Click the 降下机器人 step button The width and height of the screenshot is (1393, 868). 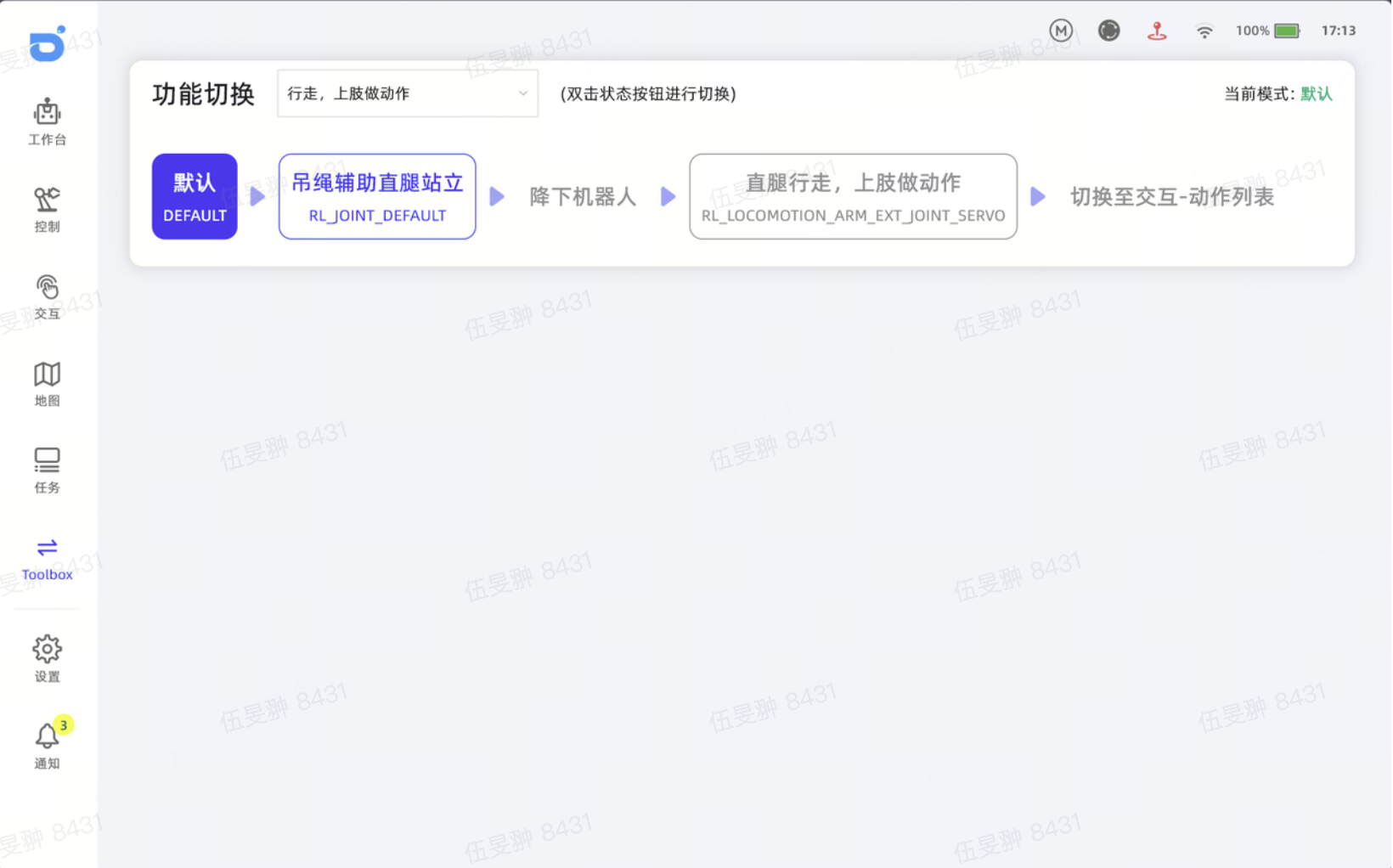[x=582, y=196]
